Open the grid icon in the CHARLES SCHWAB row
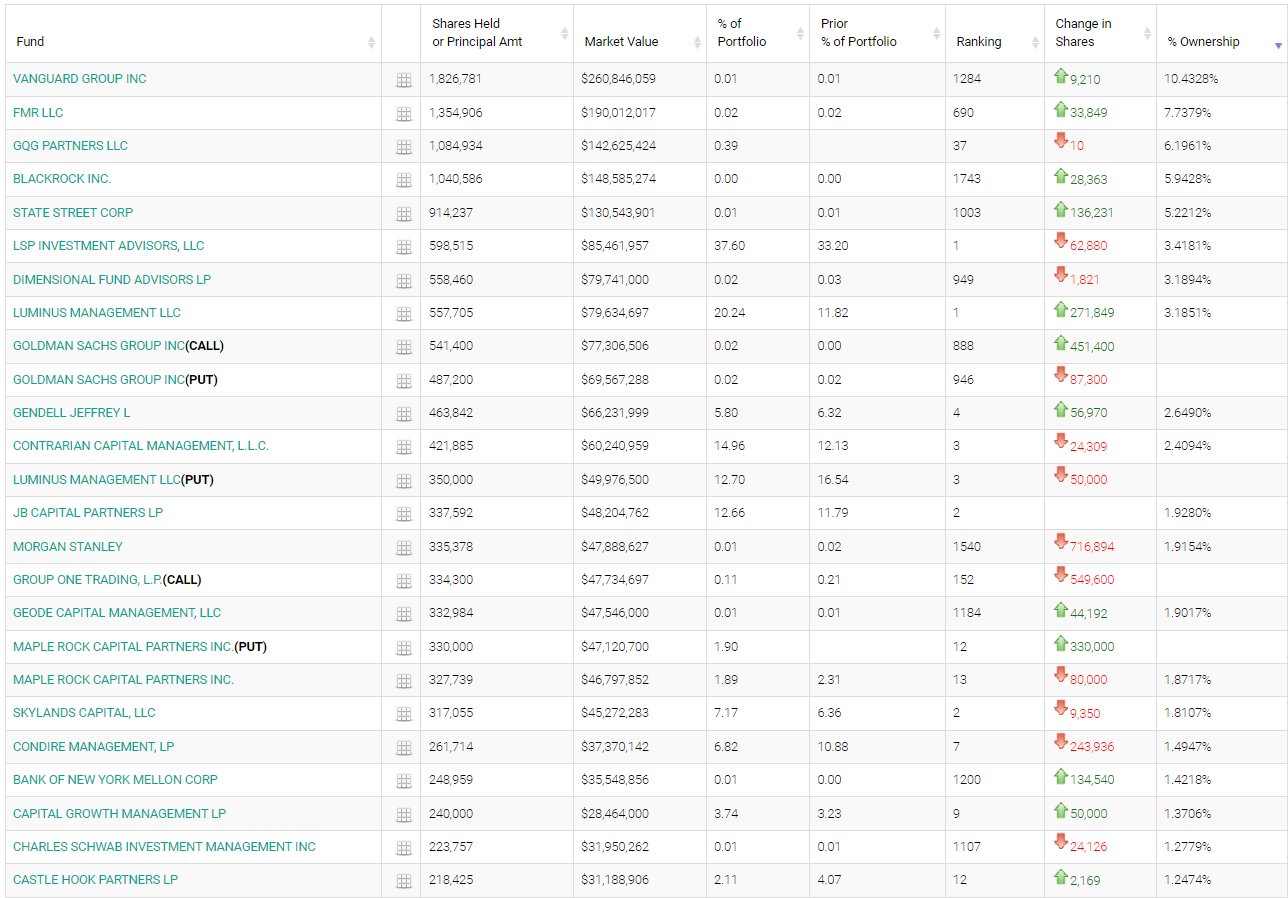The height and width of the screenshot is (898, 1288). click(404, 848)
